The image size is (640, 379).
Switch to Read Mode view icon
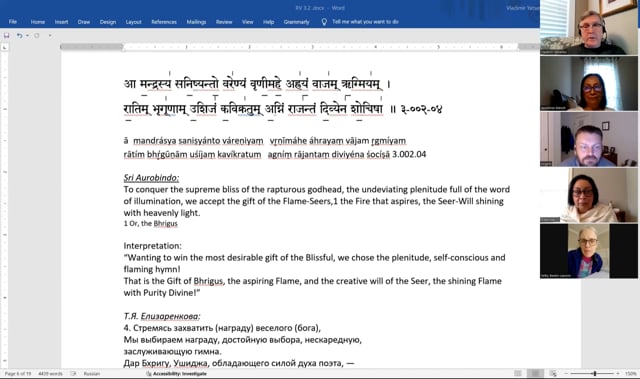(518, 373)
